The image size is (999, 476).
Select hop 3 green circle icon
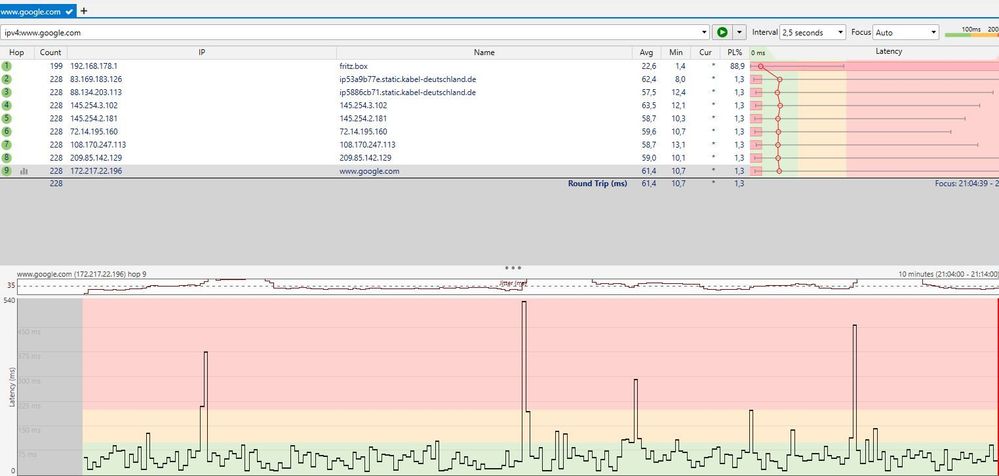pos(6,92)
